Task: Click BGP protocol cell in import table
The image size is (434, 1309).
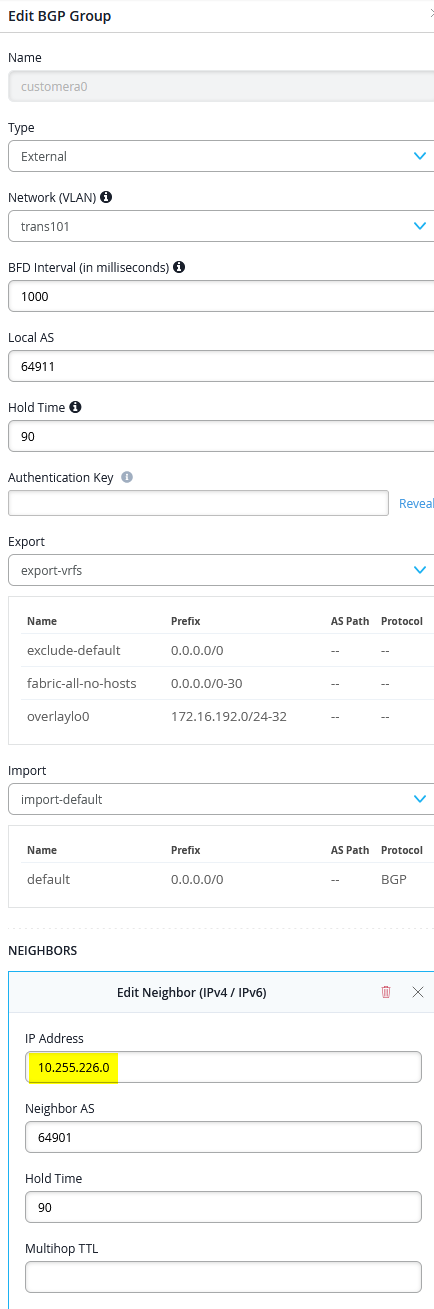Action: pos(394,879)
